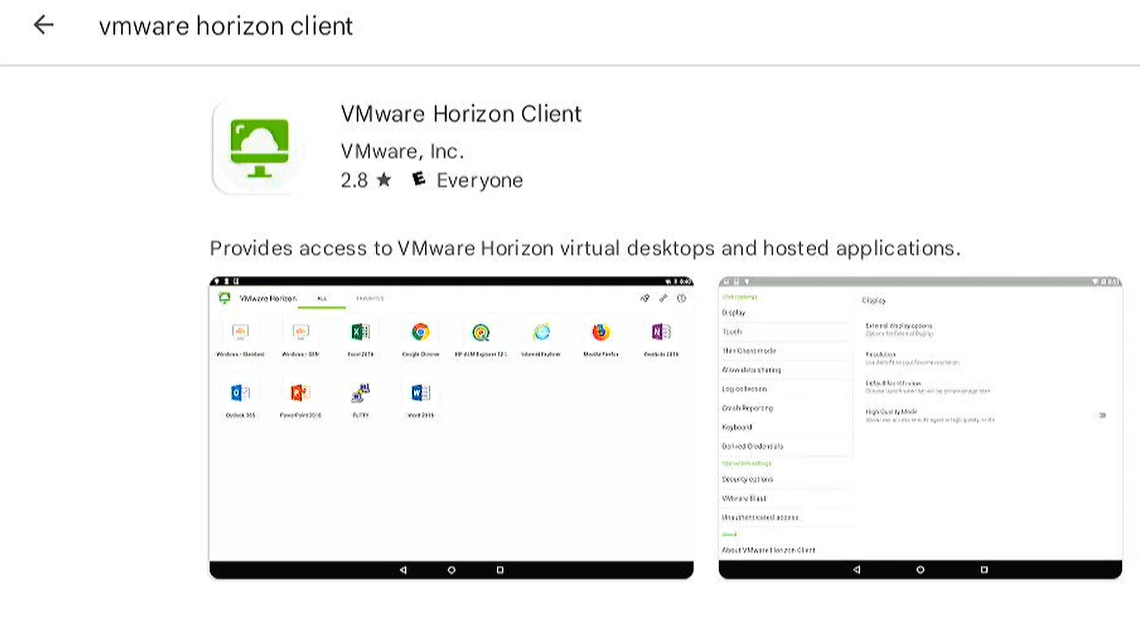Tap the OneNote icon in first screenshot
1140x621 pixels.
pos(661,332)
